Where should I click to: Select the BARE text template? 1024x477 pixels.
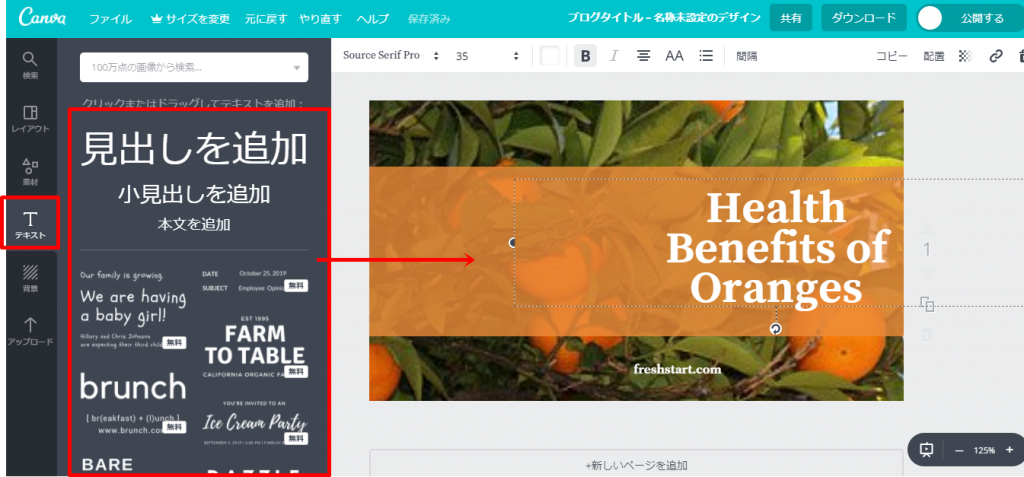(108, 465)
